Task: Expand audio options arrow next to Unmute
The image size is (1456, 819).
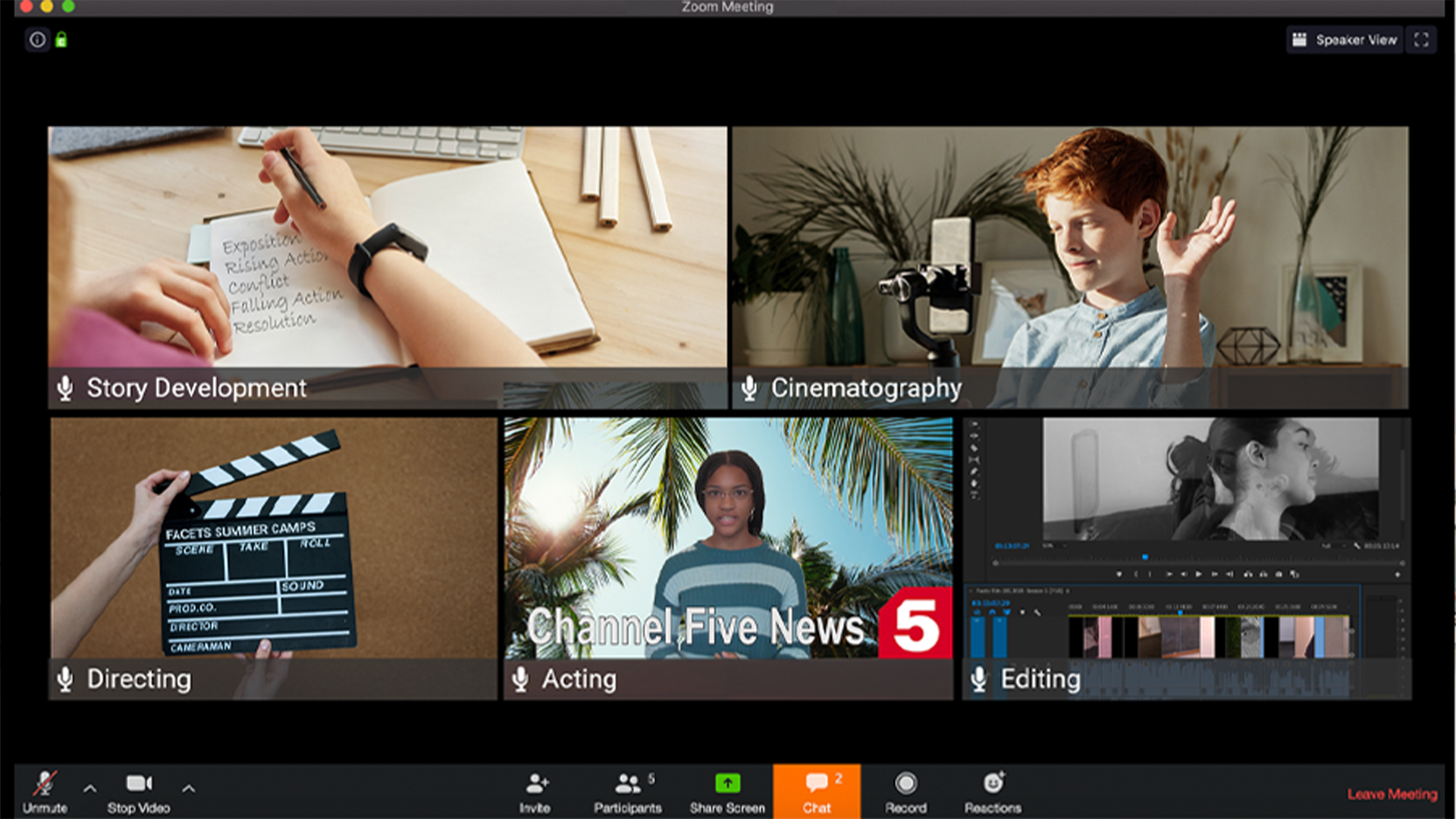Action: (89, 789)
